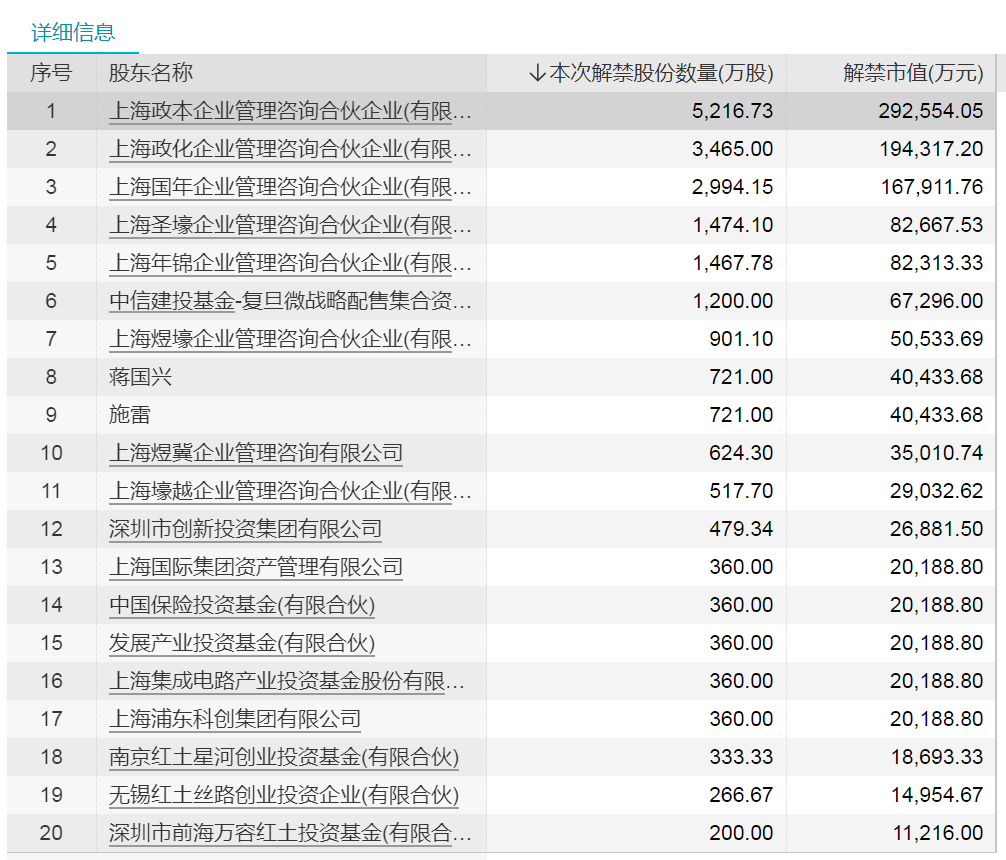Select share quantity 266.67
1006x860 pixels.
click(741, 795)
